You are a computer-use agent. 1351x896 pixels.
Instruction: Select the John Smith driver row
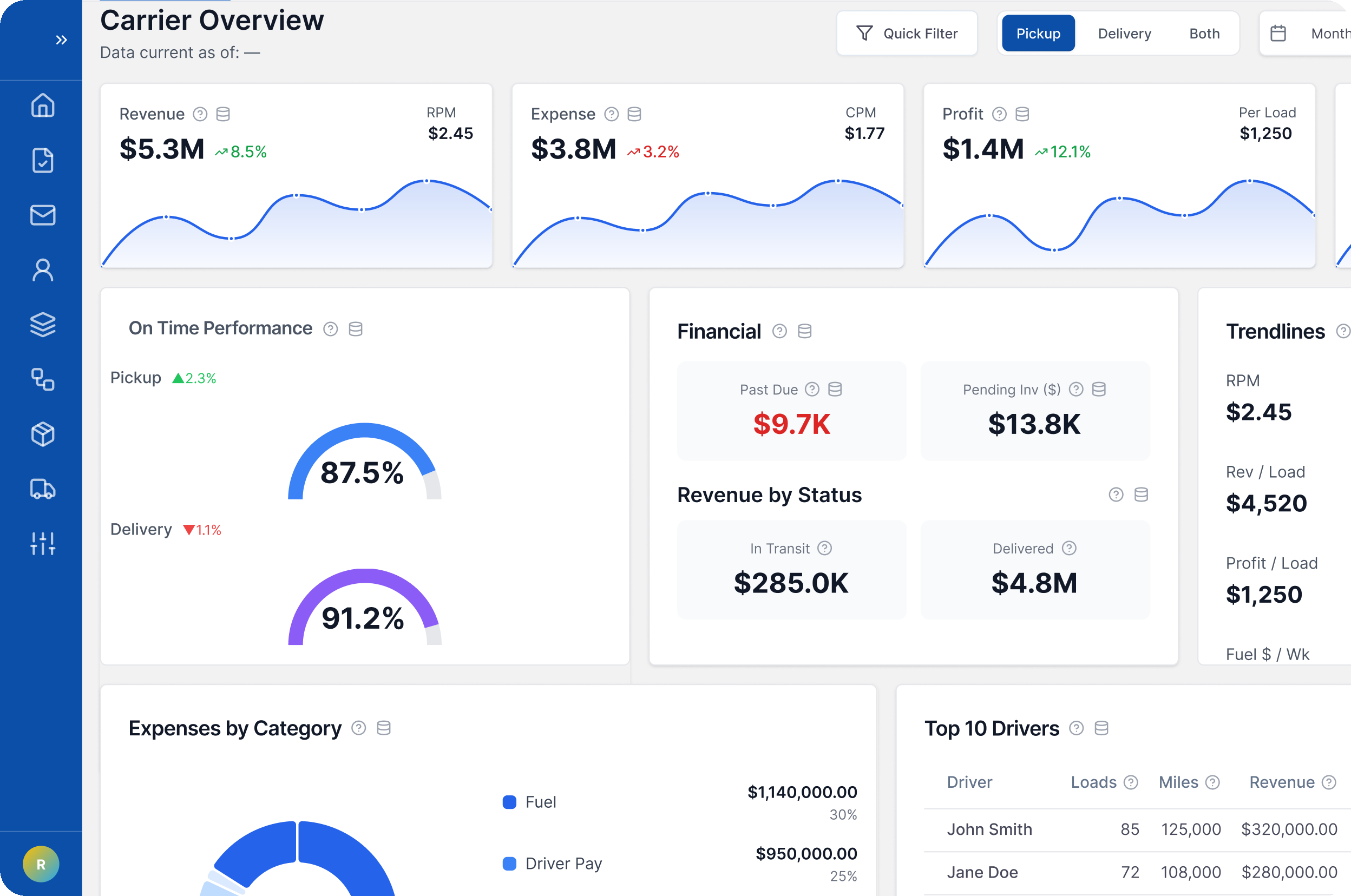pos(1137,829)
